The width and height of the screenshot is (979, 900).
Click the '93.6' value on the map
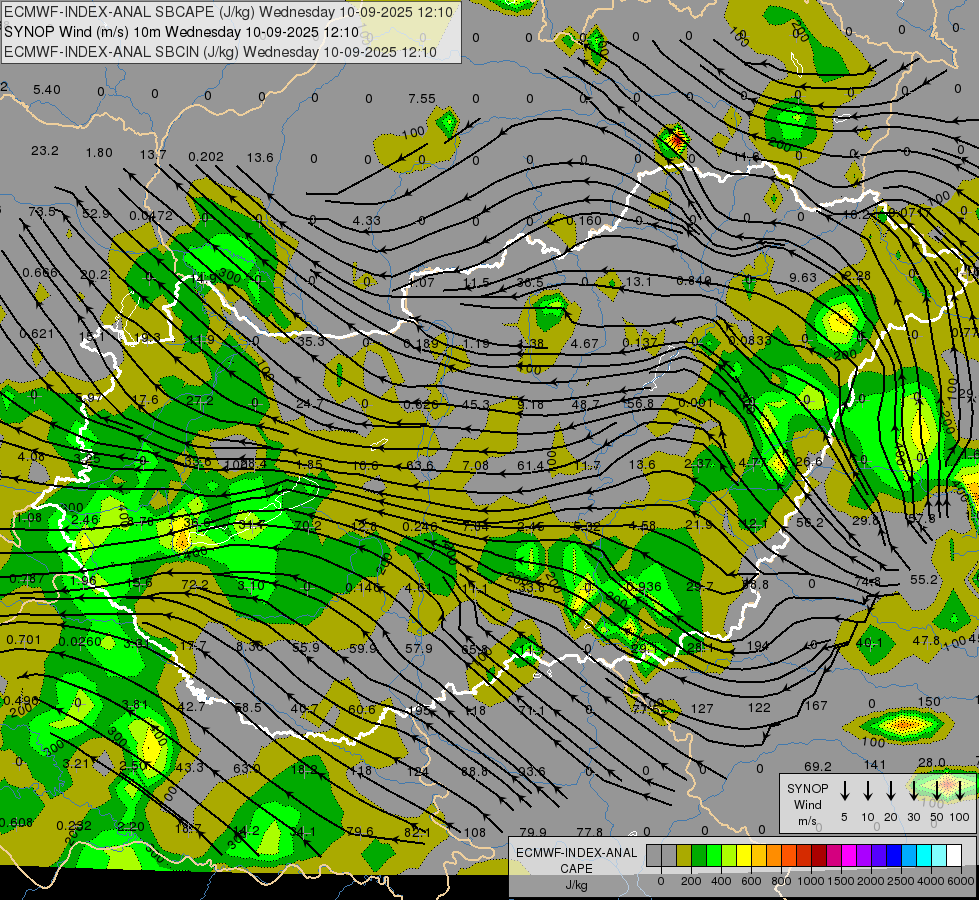(x=532, y=771)
